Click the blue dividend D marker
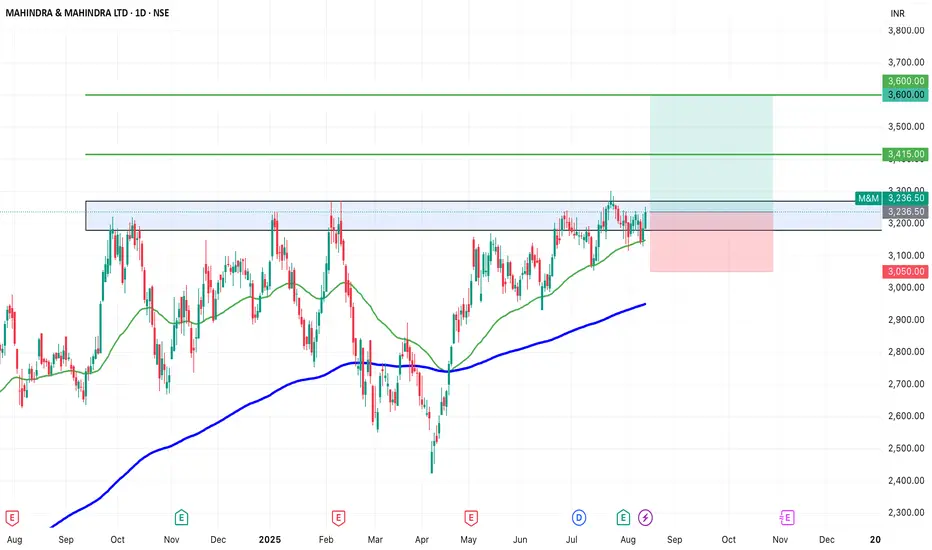 [x=578, y=518]
